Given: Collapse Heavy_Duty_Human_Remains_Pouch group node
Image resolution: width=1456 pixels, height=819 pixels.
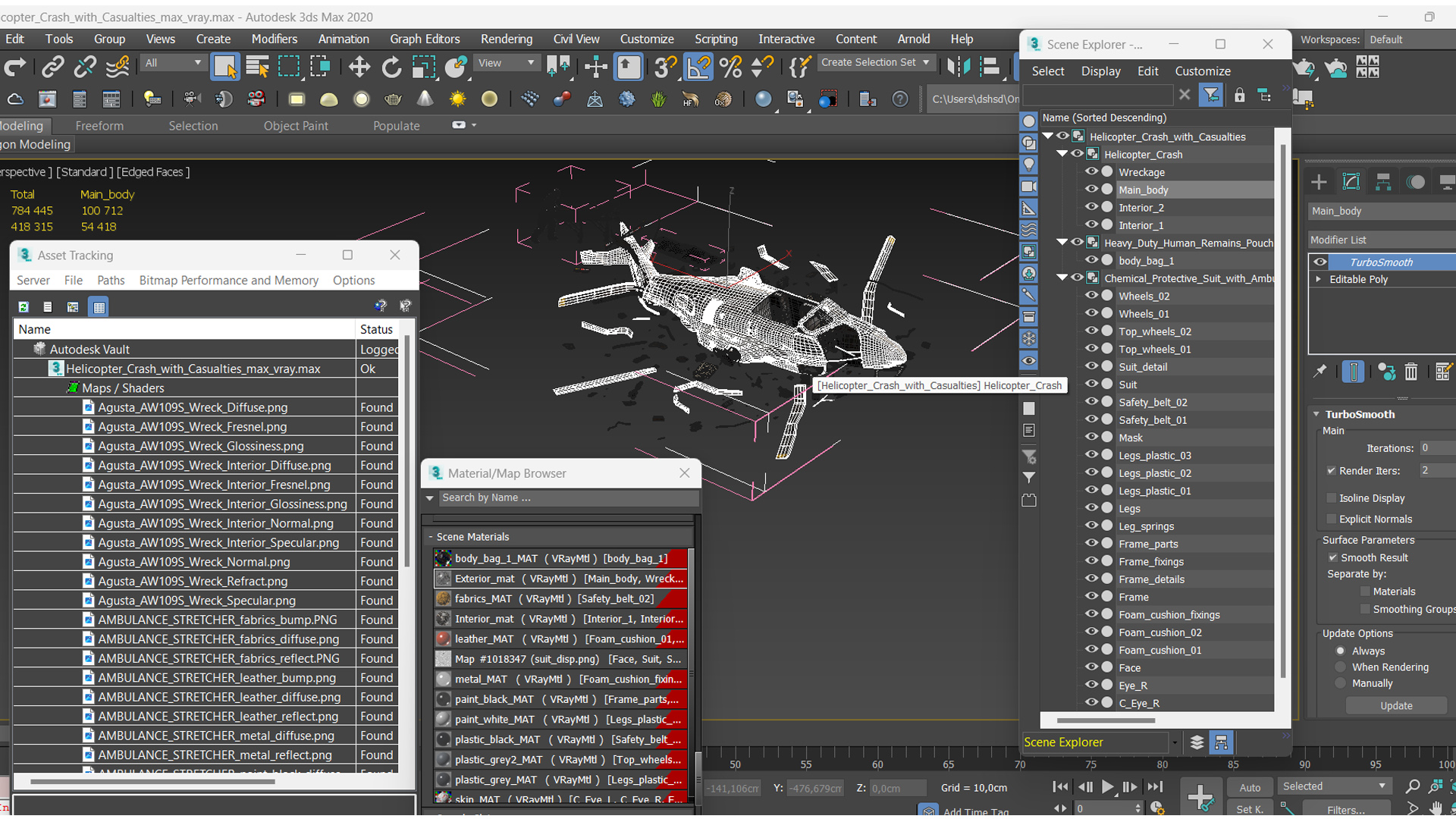Looking at the screenshot, I should 1062,243.
